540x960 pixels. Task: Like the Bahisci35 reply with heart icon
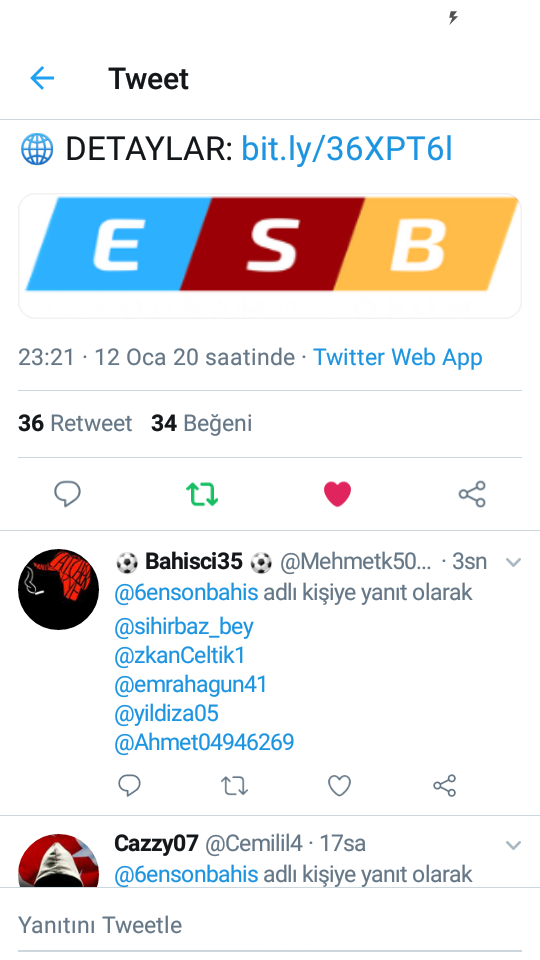click(x=339, y=785)
